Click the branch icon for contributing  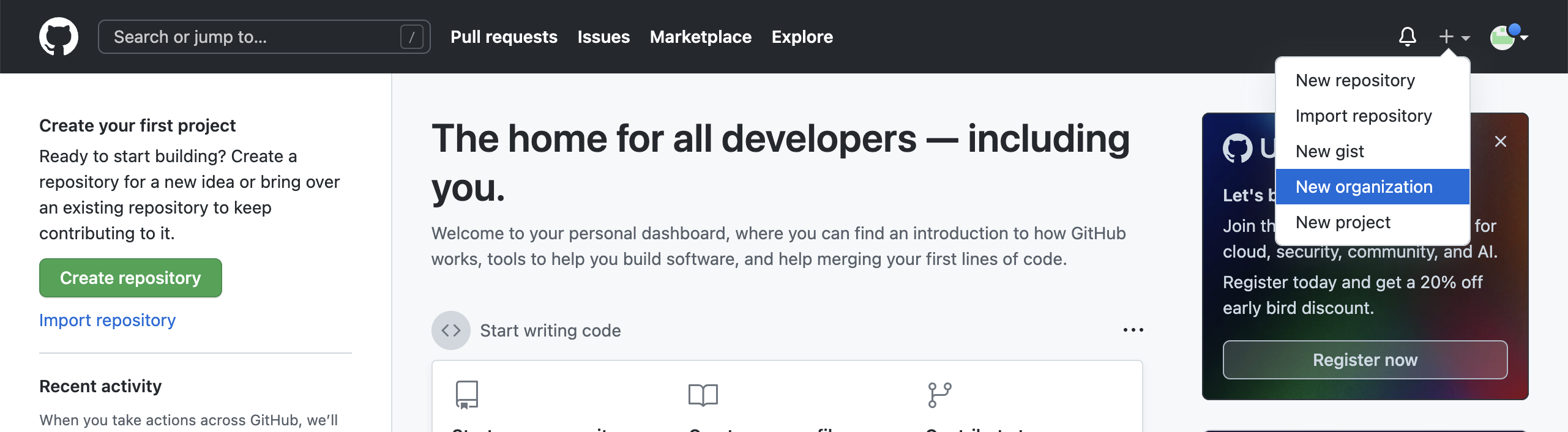point(938,395)
